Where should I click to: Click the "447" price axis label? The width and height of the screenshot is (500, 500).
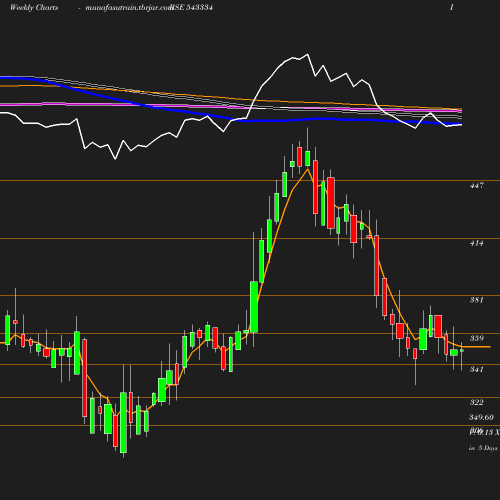[x=477, y=185]
